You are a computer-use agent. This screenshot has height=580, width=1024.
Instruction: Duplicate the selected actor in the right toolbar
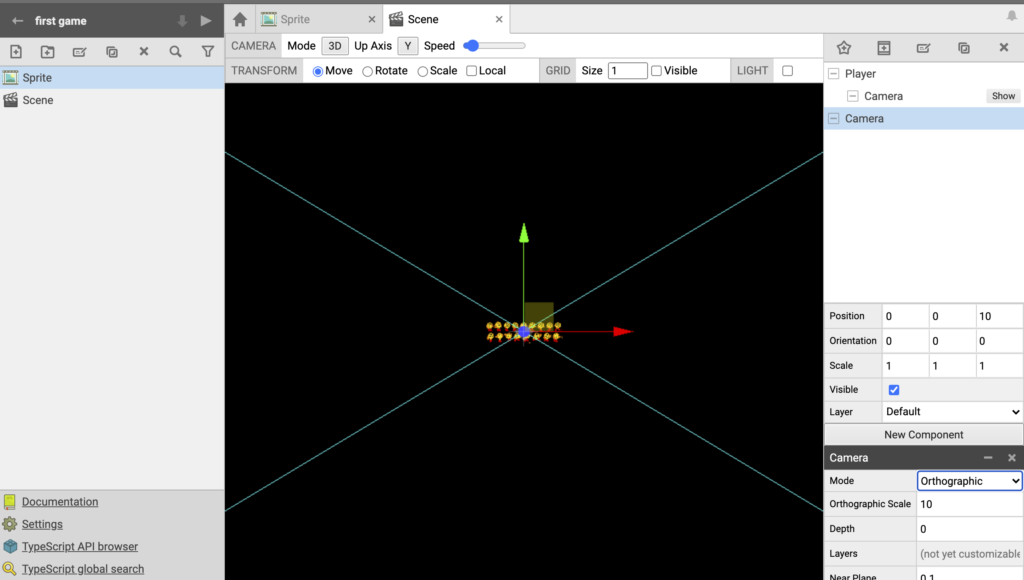[964, 48]
